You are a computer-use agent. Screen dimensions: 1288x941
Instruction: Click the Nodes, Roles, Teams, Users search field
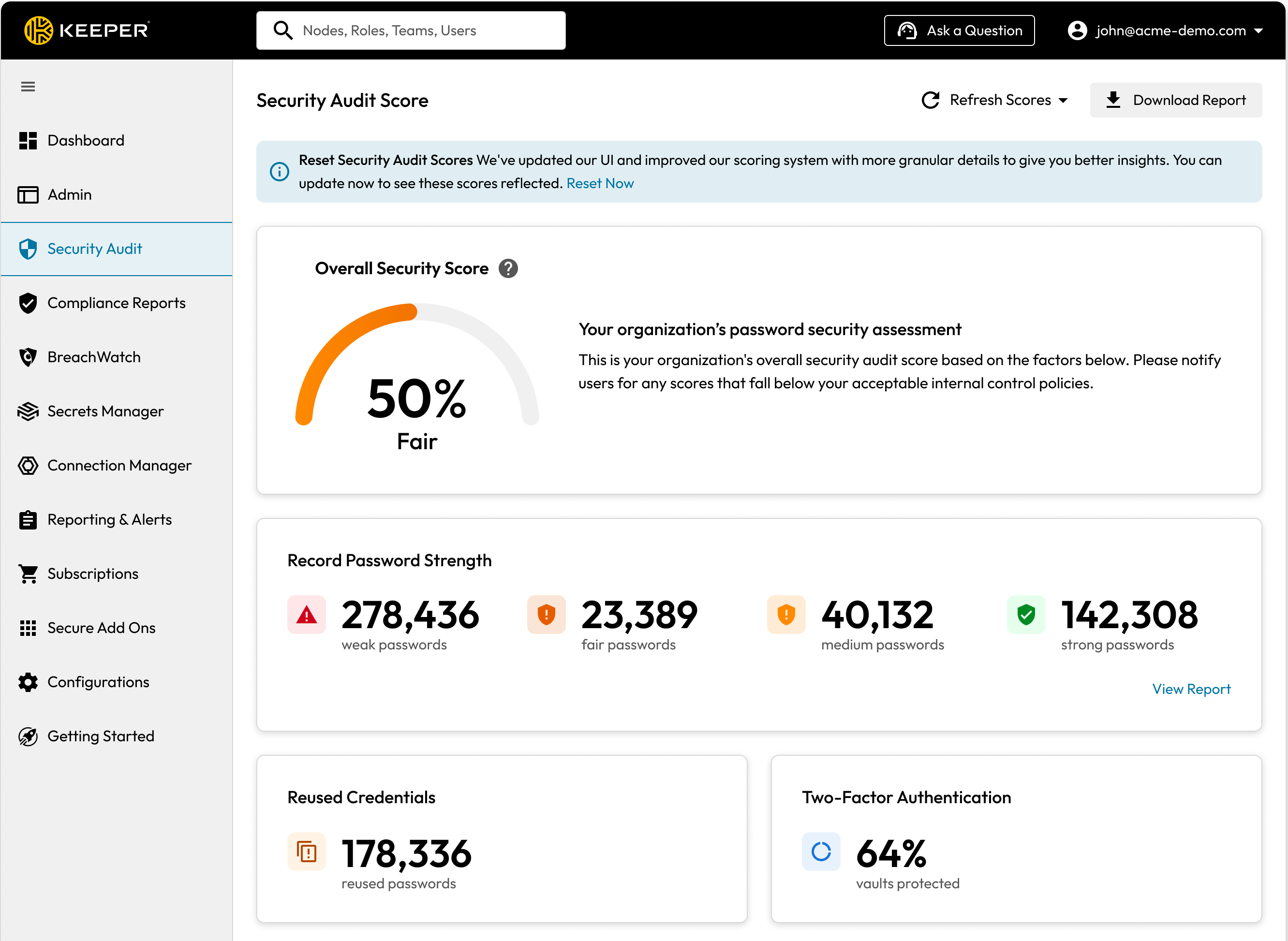(x=410, y=30)
